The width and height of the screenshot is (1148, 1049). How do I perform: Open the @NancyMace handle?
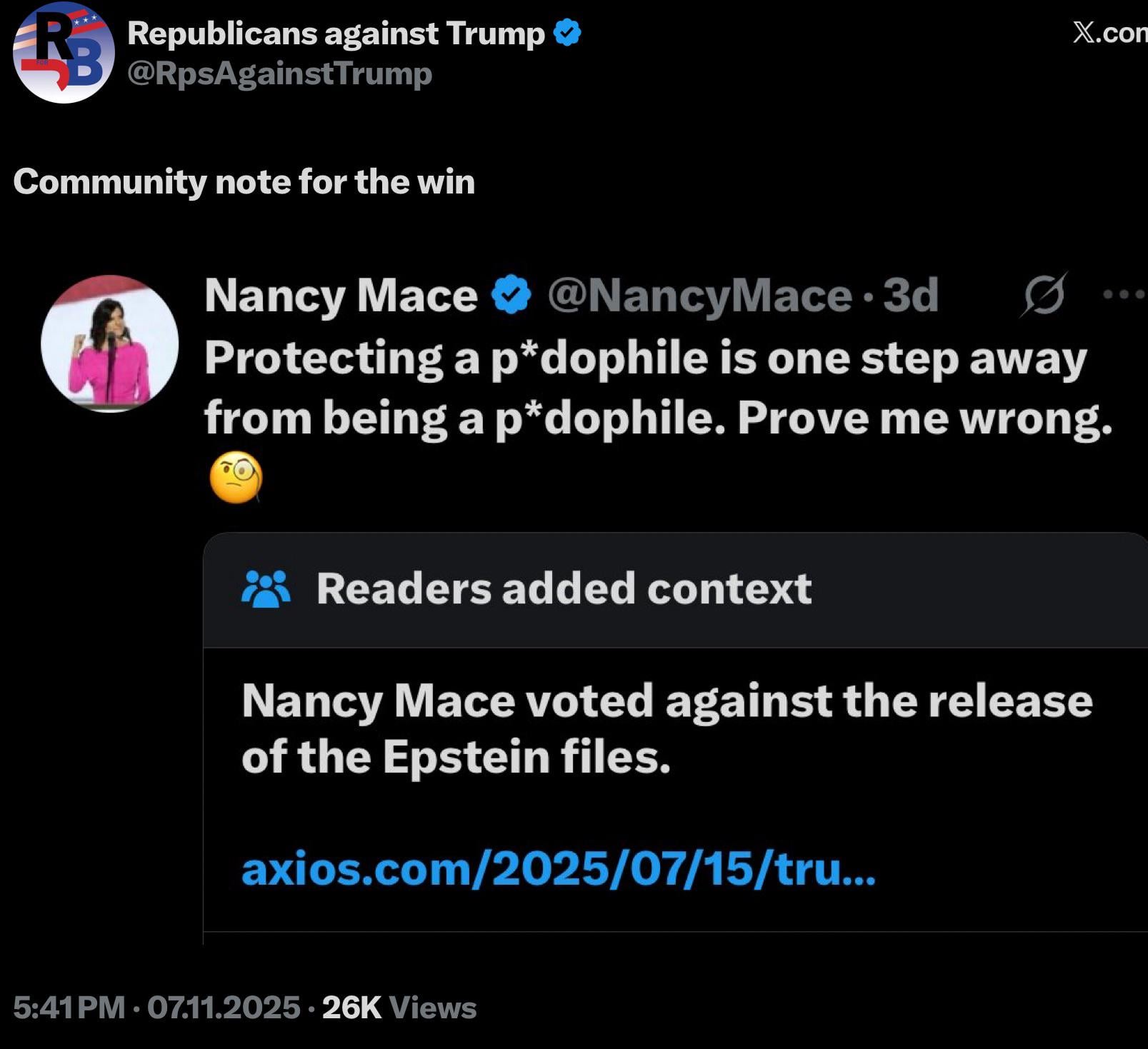699,295
